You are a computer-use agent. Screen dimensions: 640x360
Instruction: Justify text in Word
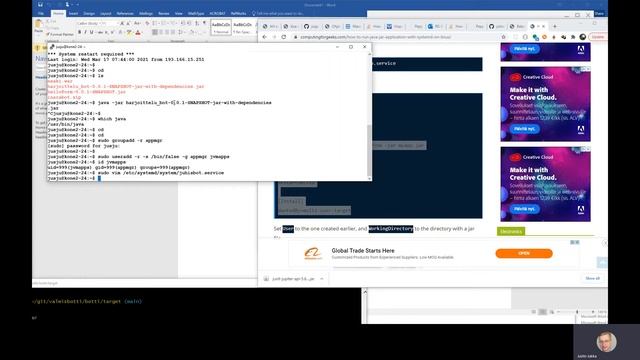[173, 32]
